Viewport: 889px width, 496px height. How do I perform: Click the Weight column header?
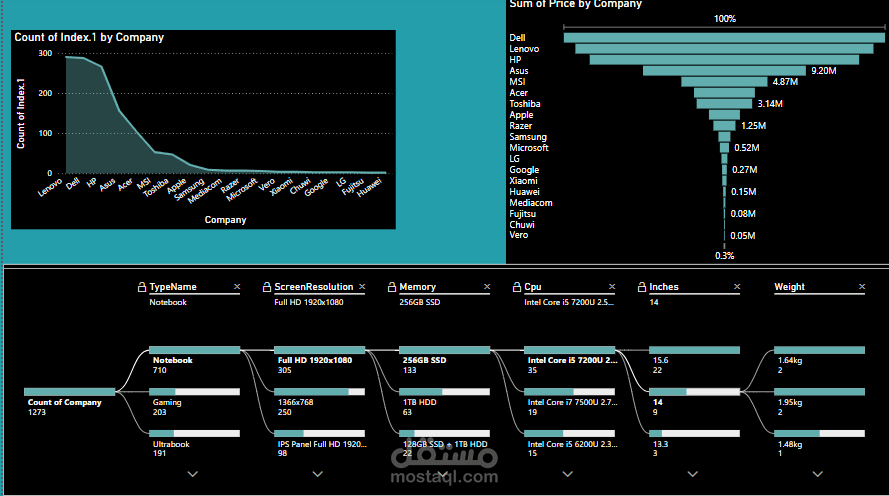click(x=789, y=287)
